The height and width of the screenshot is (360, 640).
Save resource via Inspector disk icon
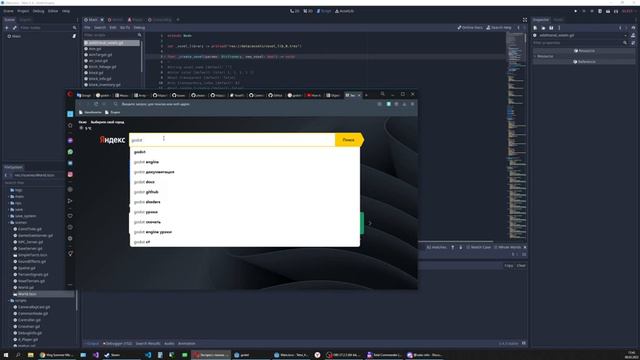click(x=551, y=28)
